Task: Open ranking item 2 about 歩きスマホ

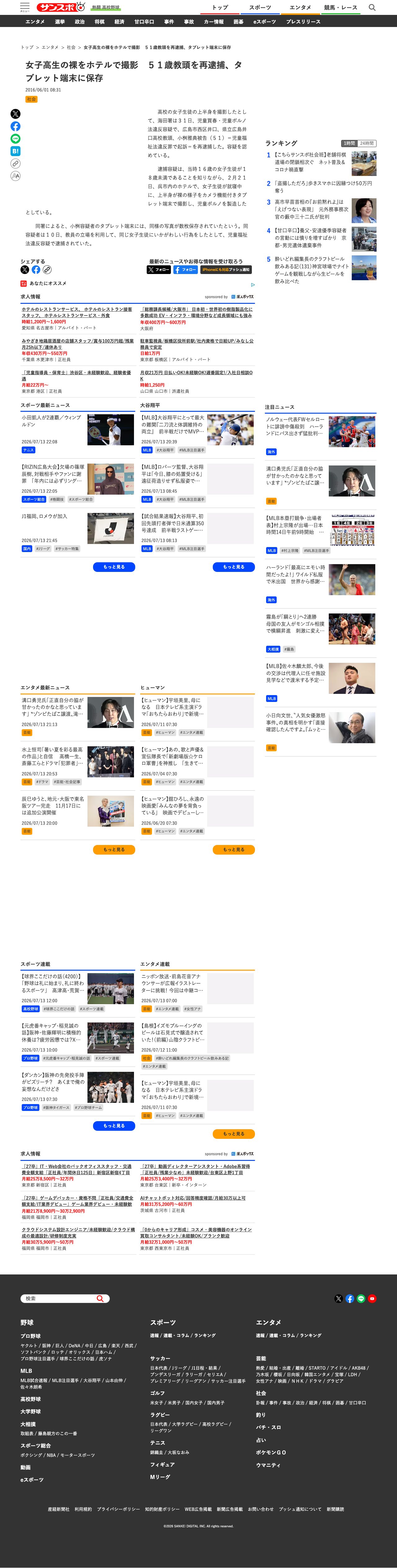Action: coord(323,187)
